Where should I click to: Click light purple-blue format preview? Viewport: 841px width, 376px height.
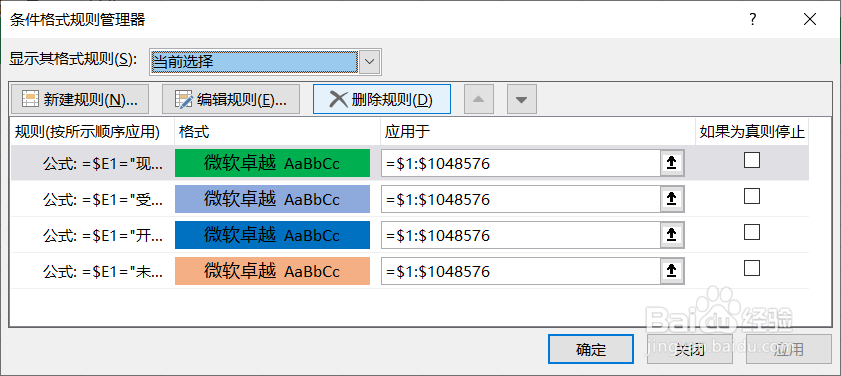pyautogui.click(x=272, y=199)
